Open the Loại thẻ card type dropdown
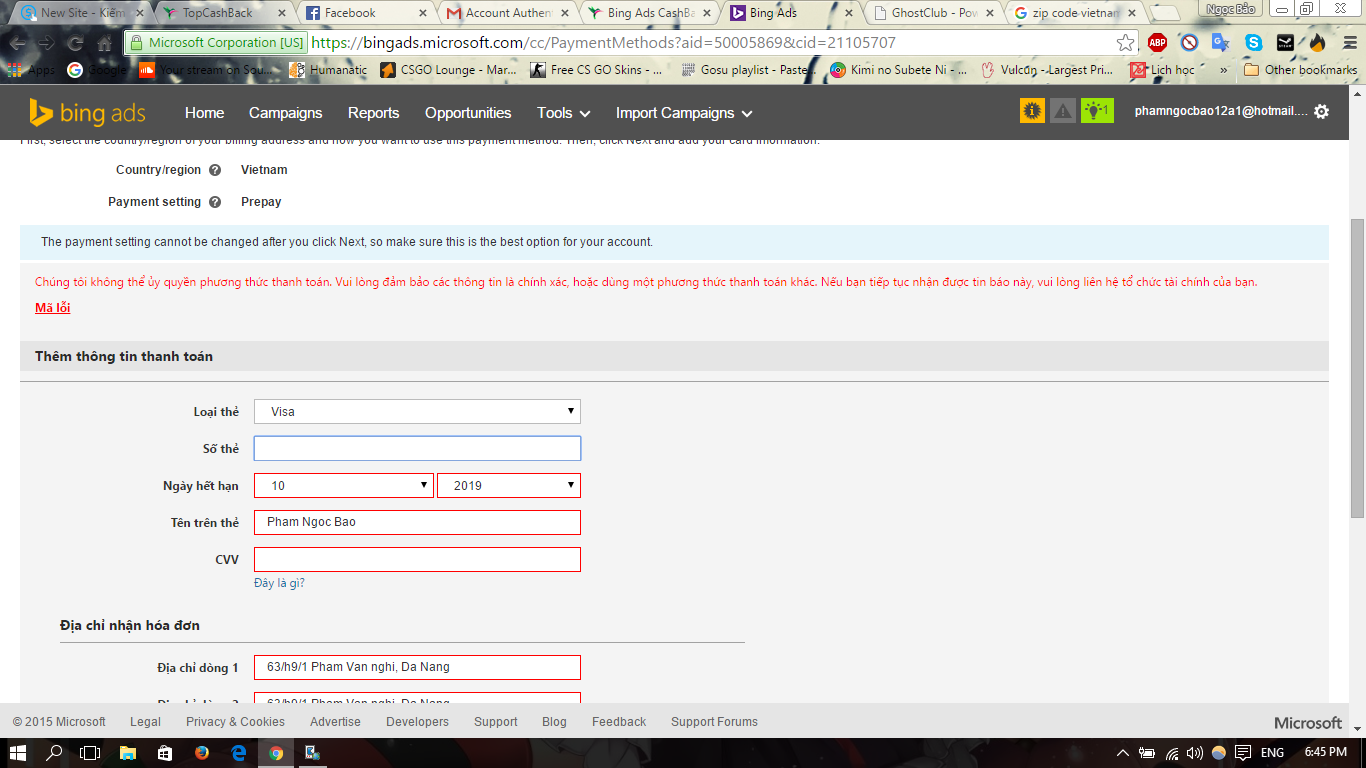1366x768 pixels. pos(417,411)
